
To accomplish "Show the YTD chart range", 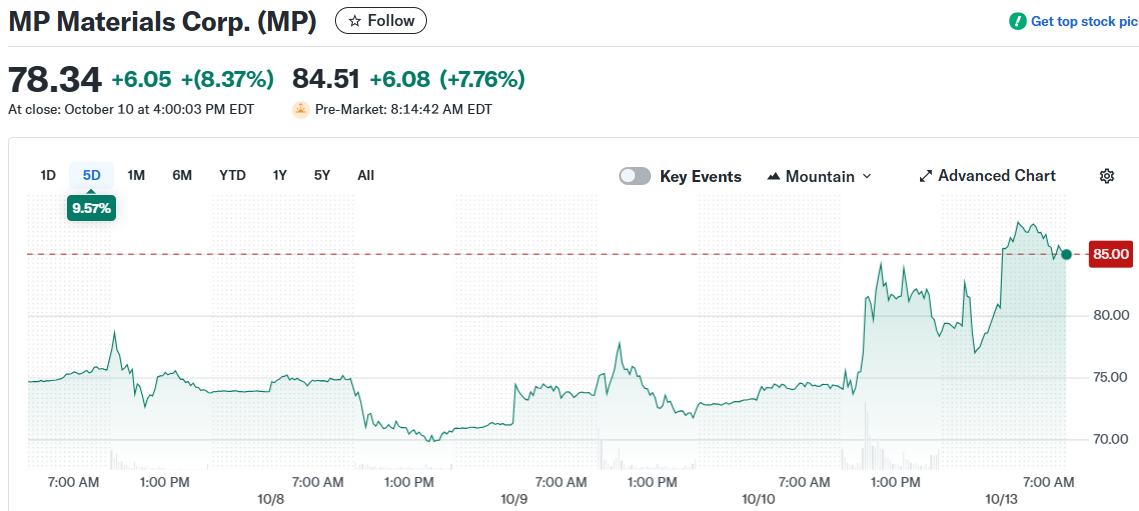I will pyautogui.click(x=232, y=175).
